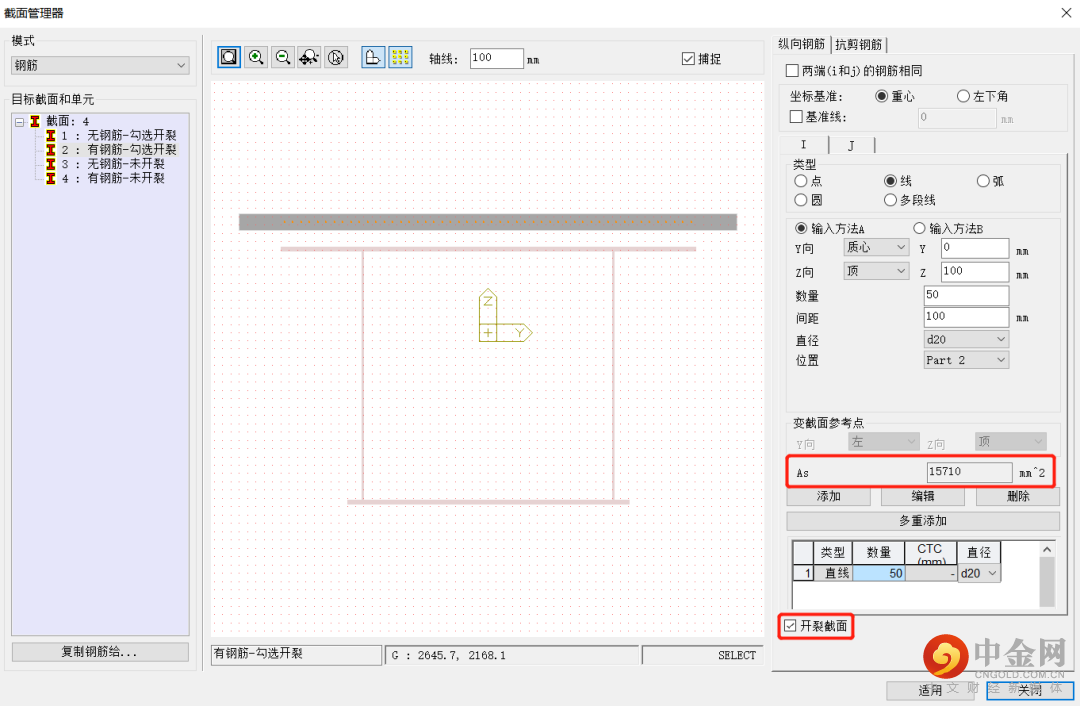Open the 直径 d20 dropdown

point(966,339)
